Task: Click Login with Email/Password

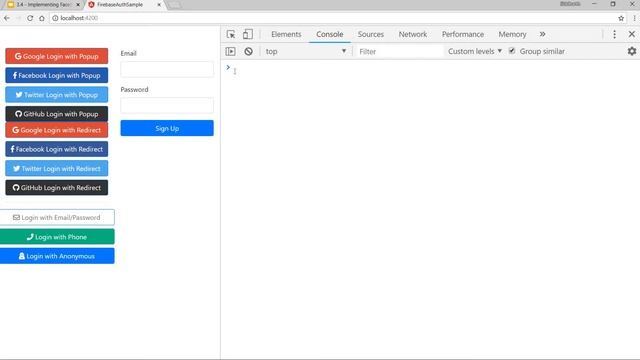Action: point(57,218)
